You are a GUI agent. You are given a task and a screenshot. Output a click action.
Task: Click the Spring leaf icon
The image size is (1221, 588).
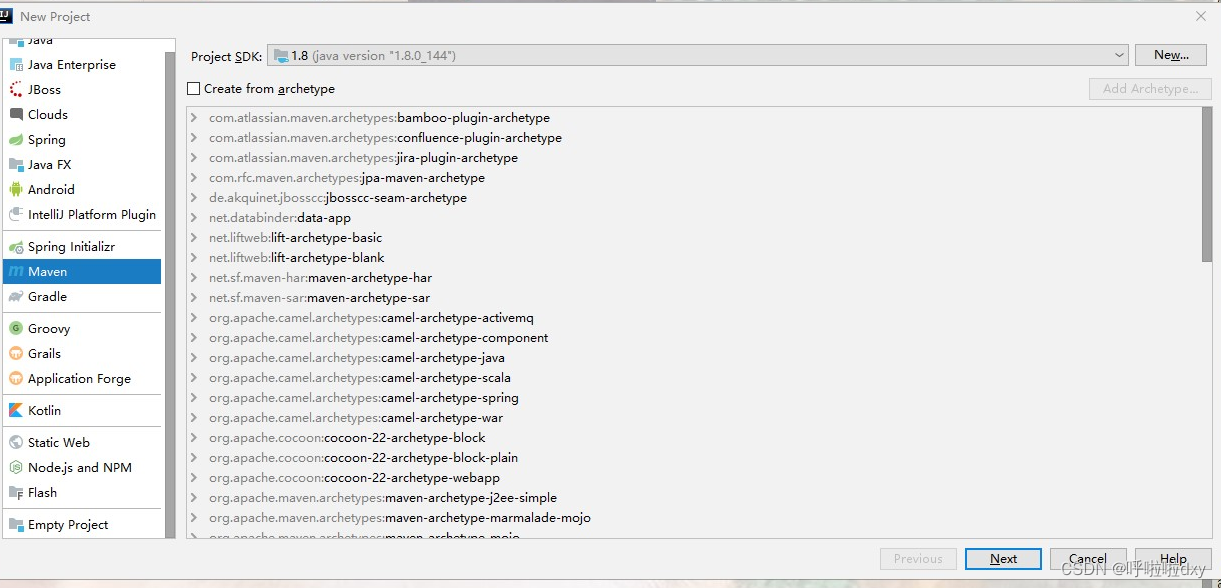tap(16, 139)
